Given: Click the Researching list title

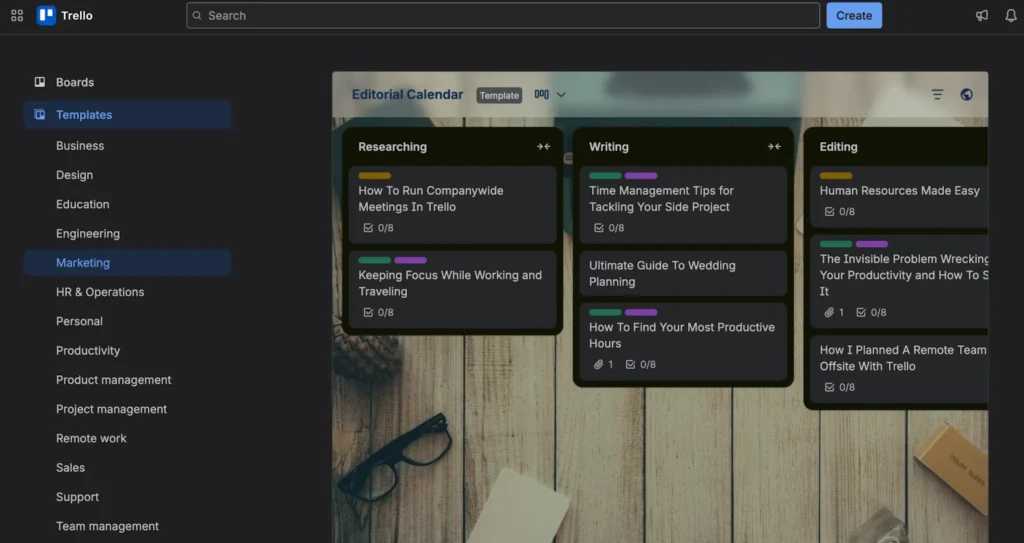Looking at the screenshot, I should pyautogui.click(x=392, y=147).
